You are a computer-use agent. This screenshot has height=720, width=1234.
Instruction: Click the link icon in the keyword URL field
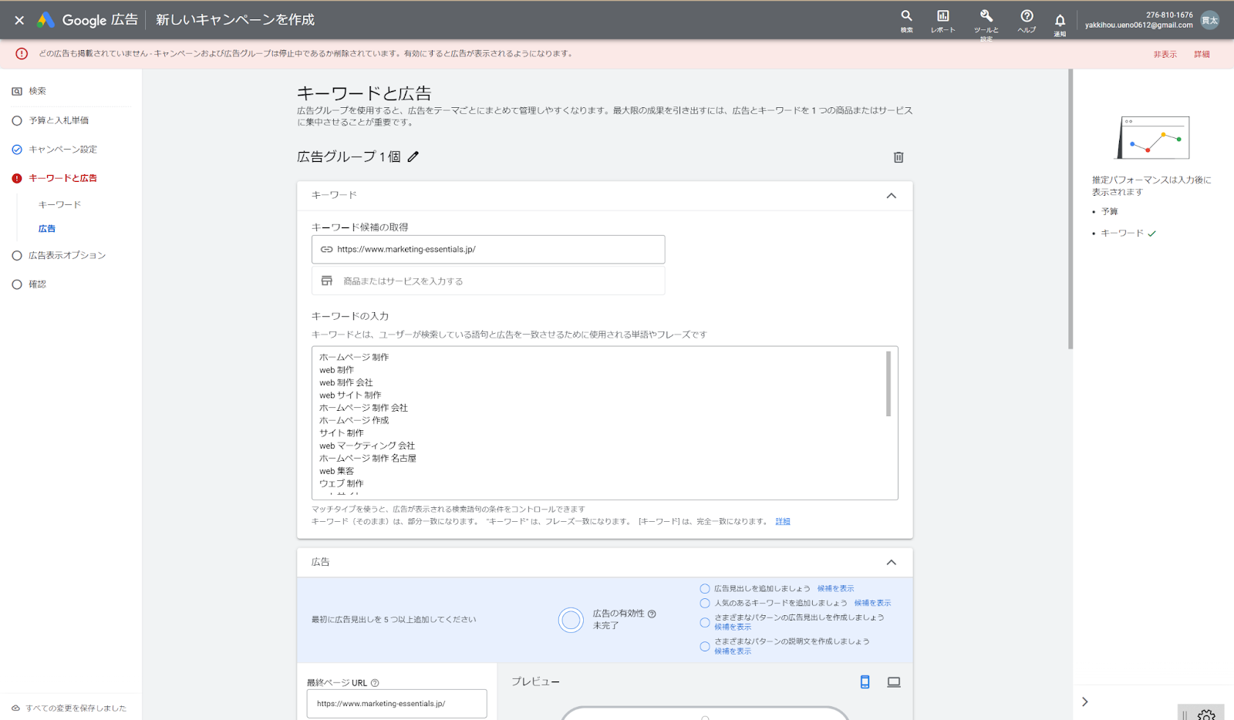click(326, 249)
